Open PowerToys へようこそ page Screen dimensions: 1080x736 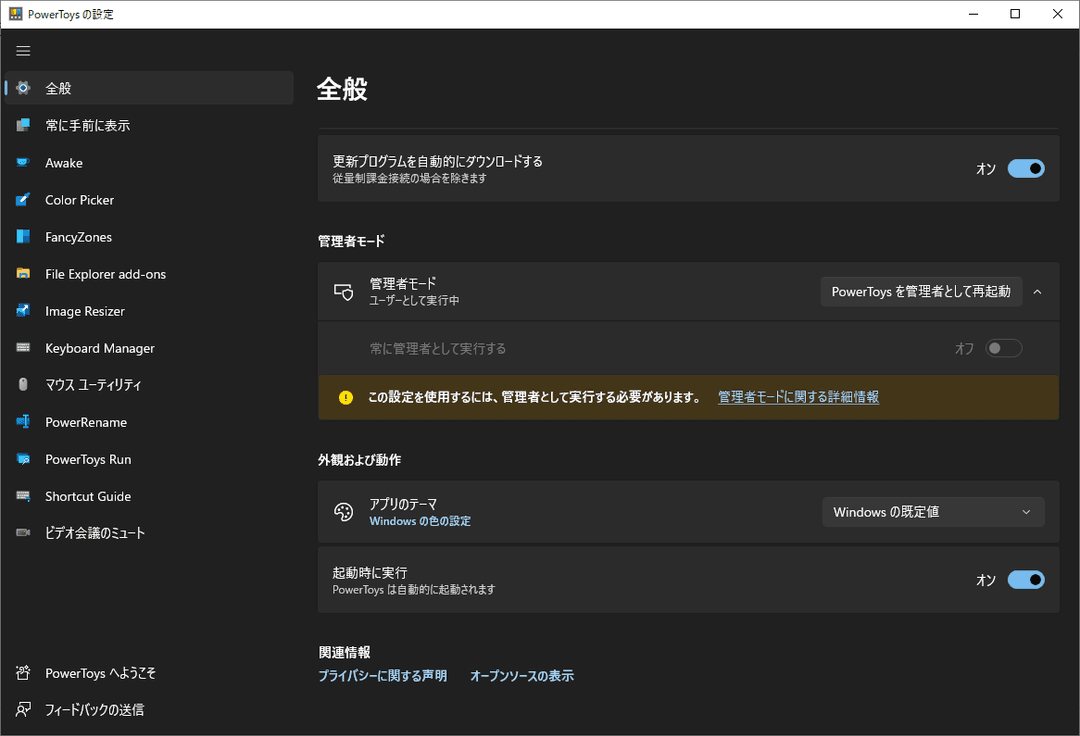point(149,673)
